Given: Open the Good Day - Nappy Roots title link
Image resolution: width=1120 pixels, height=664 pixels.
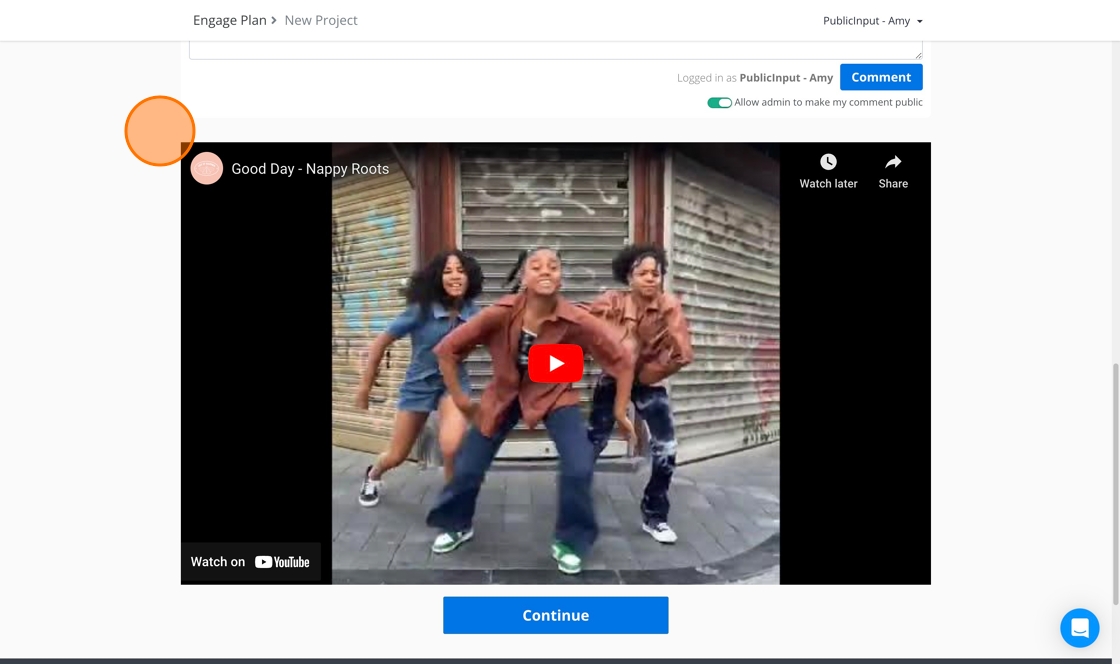Looking at the screenshot, I should pos(310,169).
